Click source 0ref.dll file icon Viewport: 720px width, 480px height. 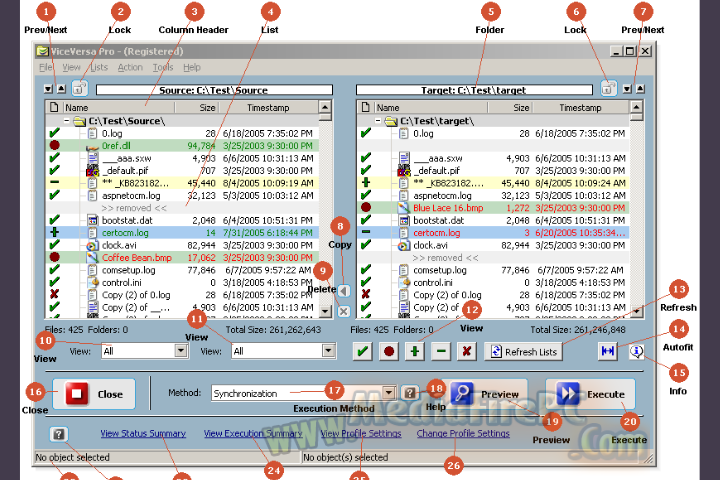92,147
